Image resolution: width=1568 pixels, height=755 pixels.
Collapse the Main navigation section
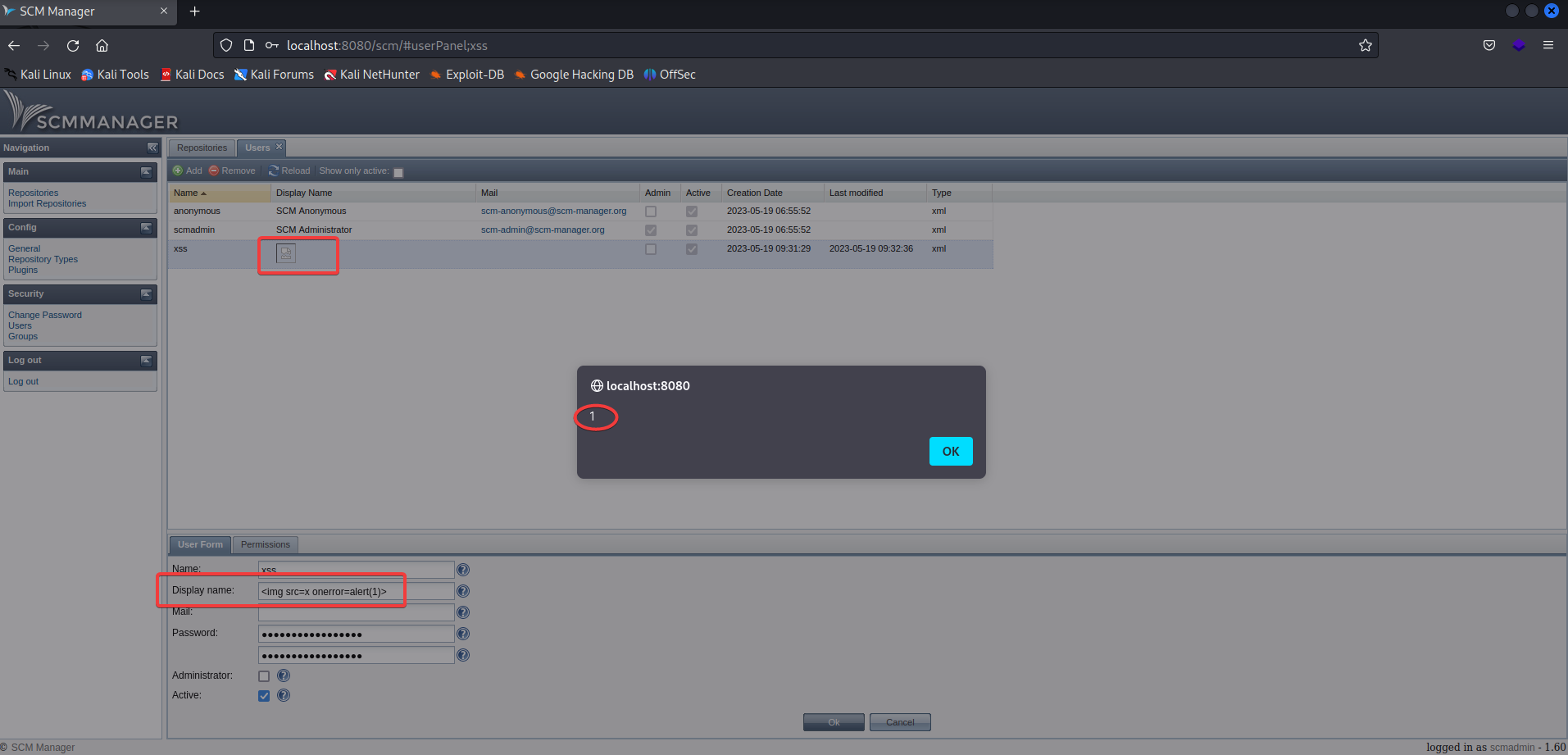click(146, 172)
